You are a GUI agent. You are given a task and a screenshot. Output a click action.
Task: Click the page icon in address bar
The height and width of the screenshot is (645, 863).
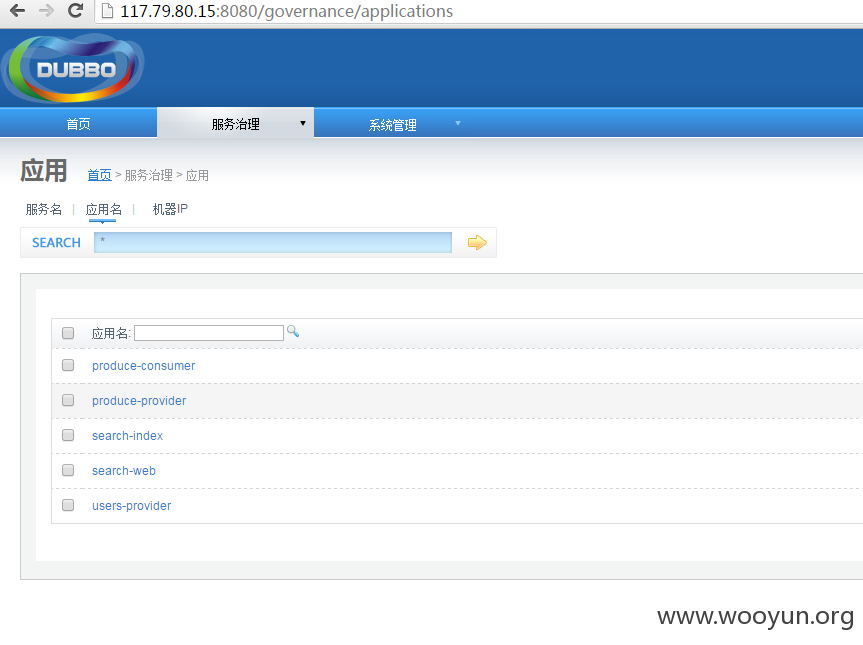tap(108, 11)
